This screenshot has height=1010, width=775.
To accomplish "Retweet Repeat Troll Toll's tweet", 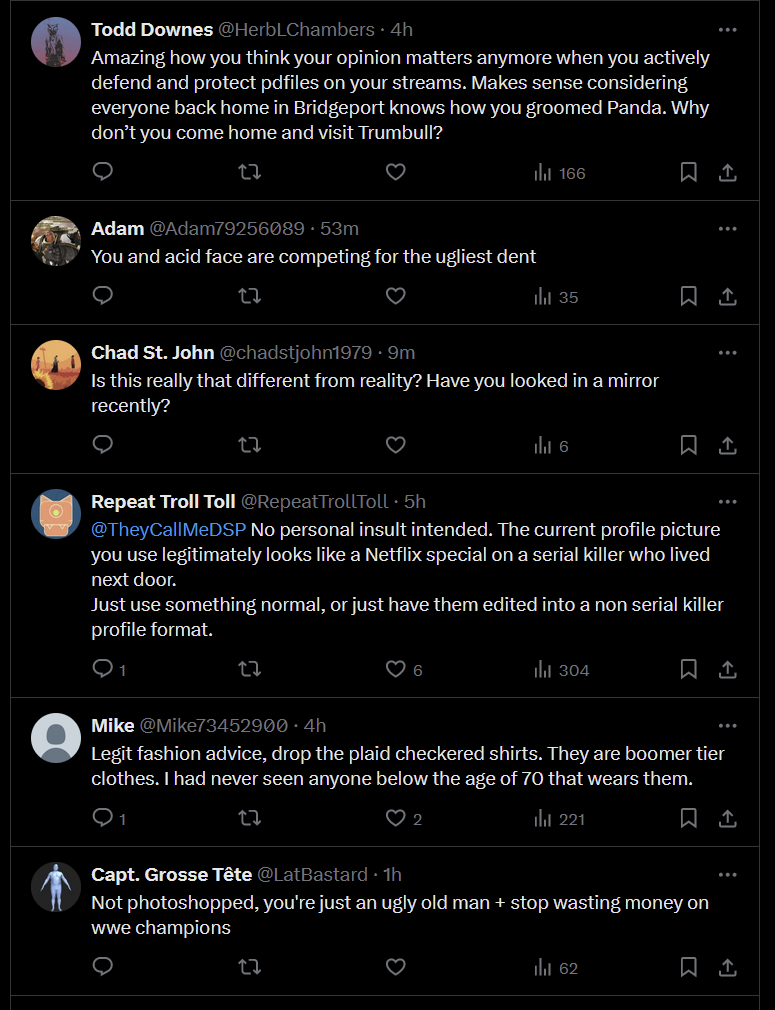I will click(249, 669).
